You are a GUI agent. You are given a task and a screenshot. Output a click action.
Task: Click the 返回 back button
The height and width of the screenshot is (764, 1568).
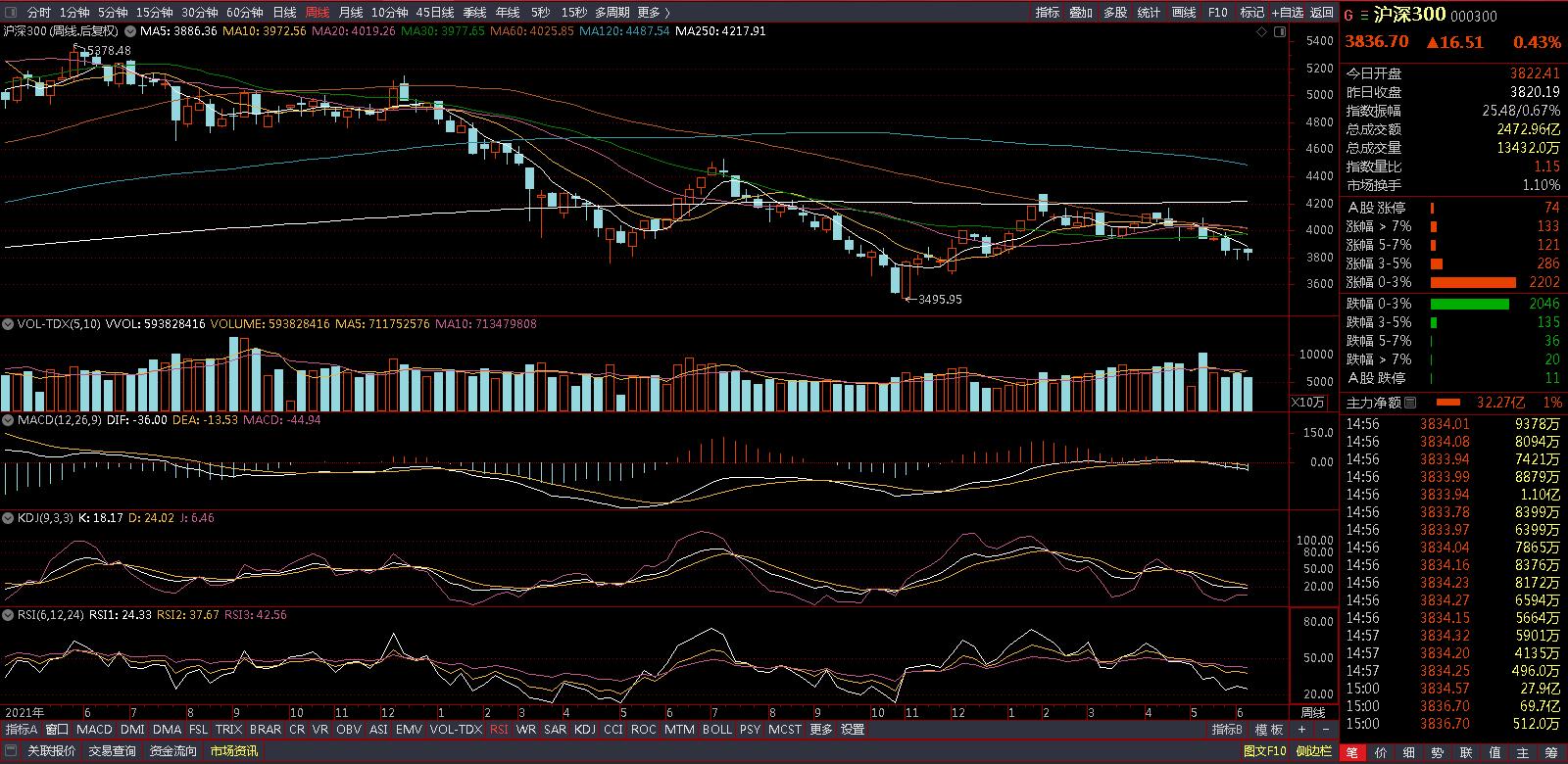click(1322, 13)
